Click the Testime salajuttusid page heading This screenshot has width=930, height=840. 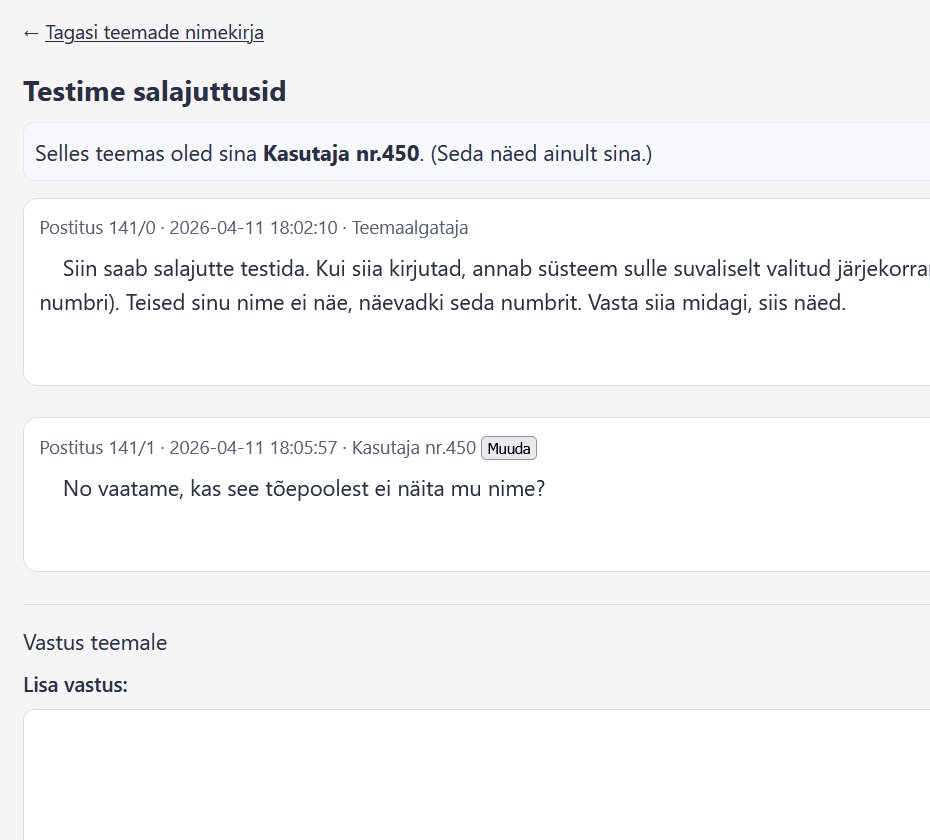(154, 92)
